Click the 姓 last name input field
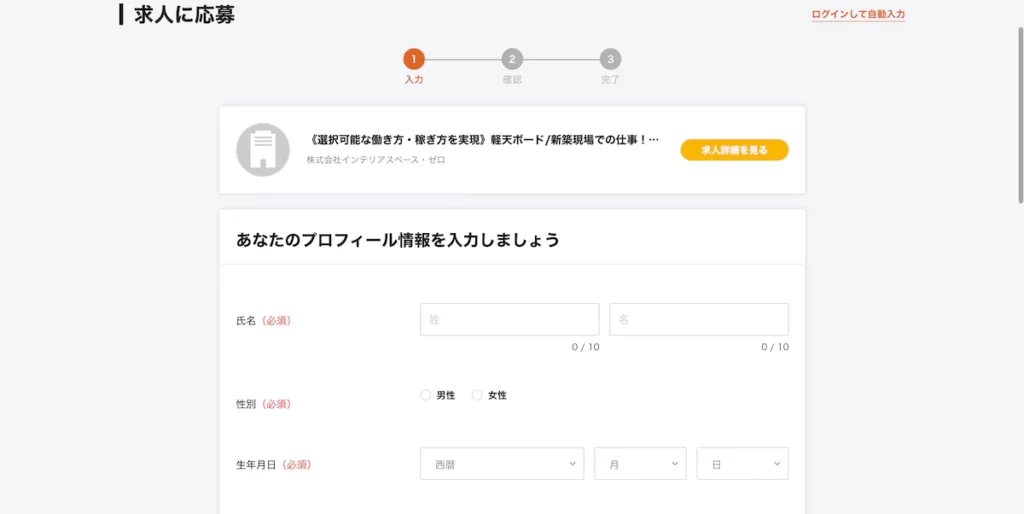The image size is (1024, 514). point(509,319)
